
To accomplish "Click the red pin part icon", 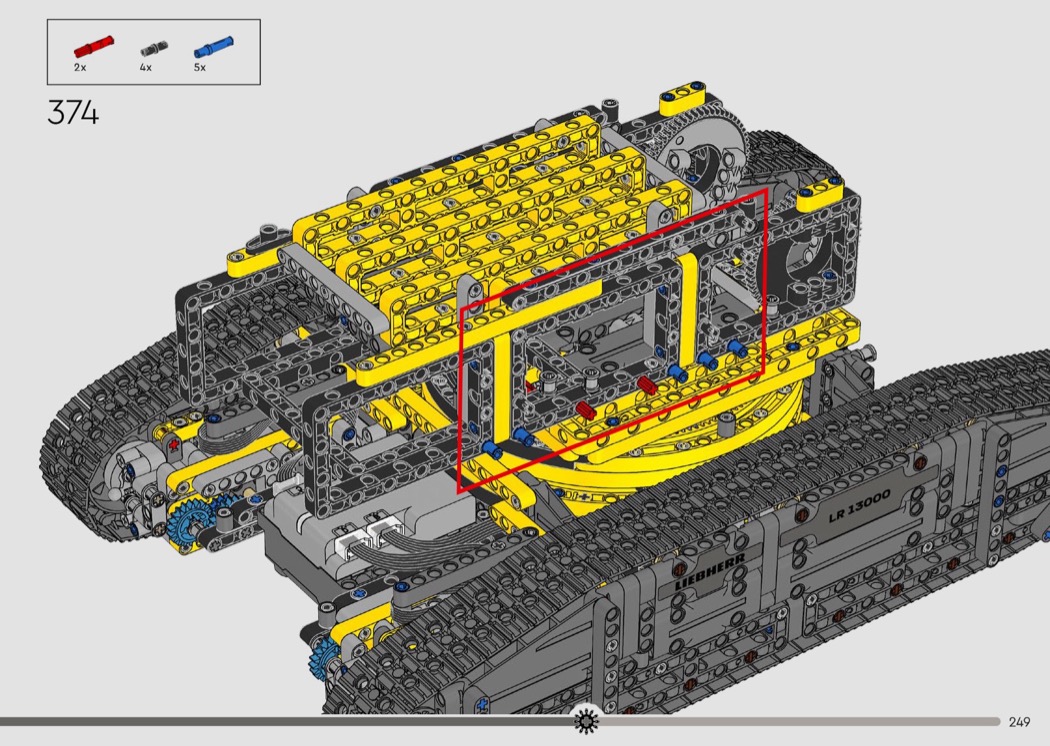I will tap(94, 46).
